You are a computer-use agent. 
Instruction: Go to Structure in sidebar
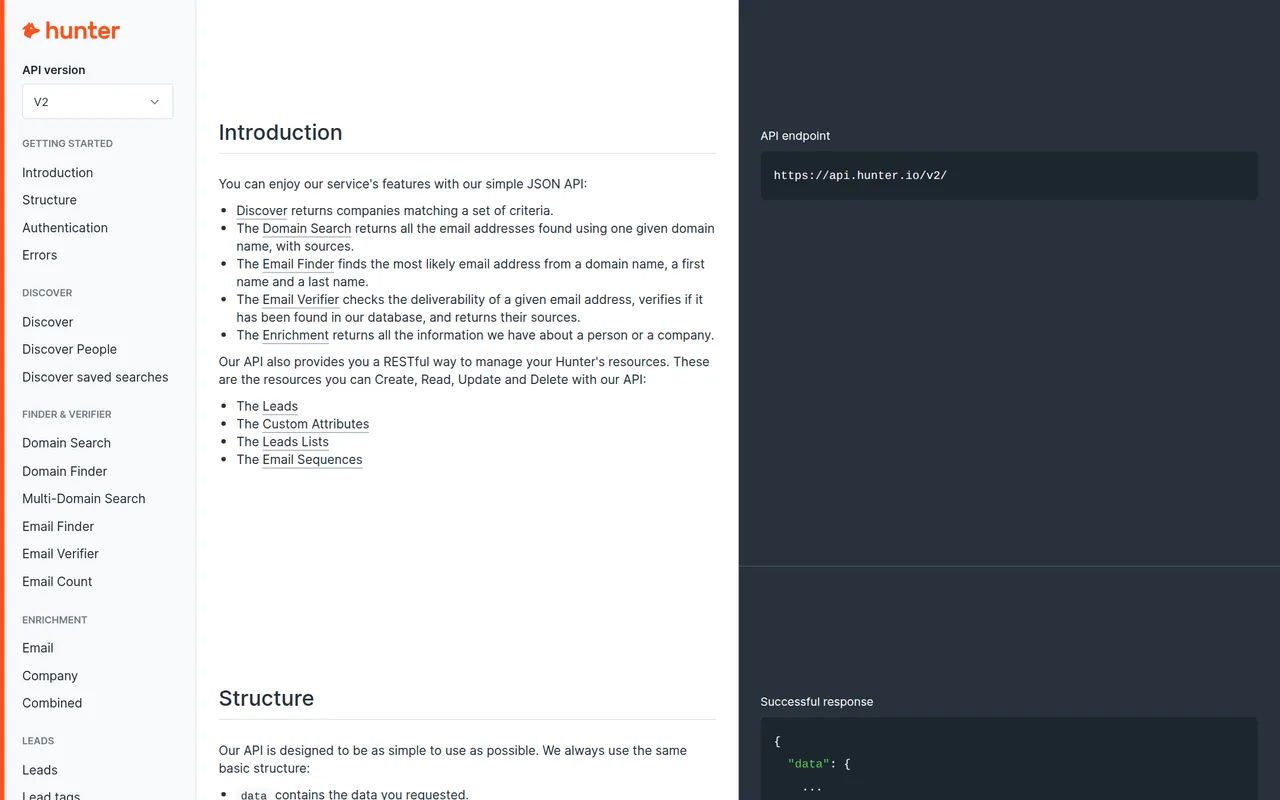(49, 200)
